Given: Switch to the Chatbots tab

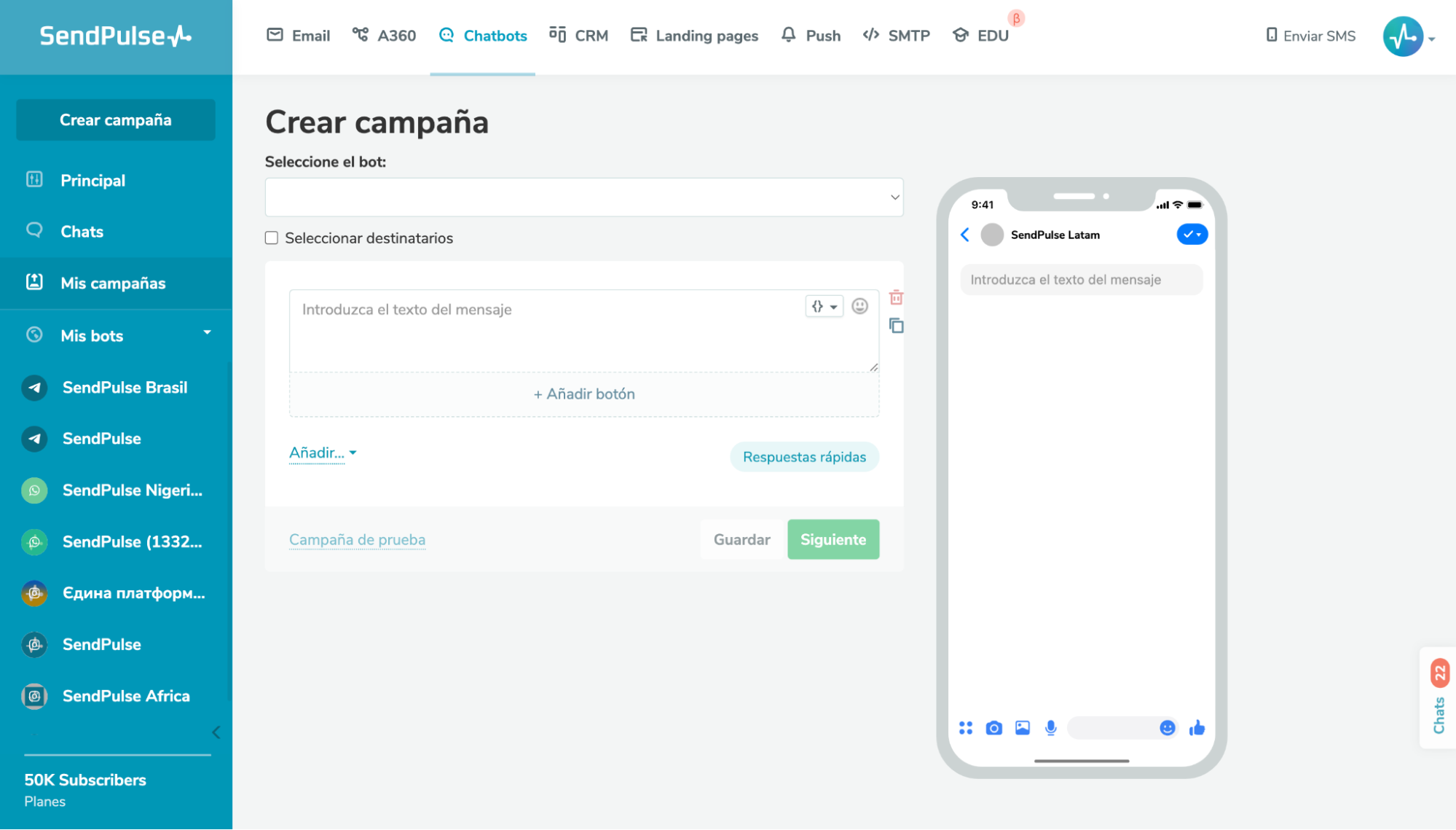Looking at the screenshot, I should pyautogui.click(x=483, y=36).
